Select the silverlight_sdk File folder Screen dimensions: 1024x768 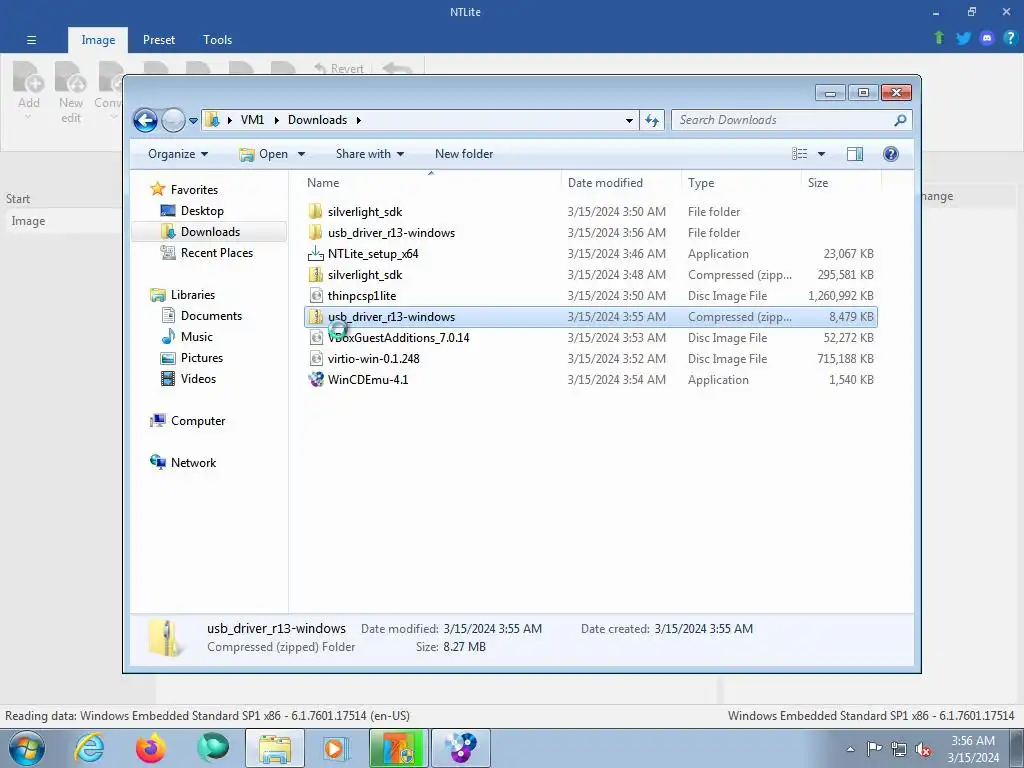point(590,212)
